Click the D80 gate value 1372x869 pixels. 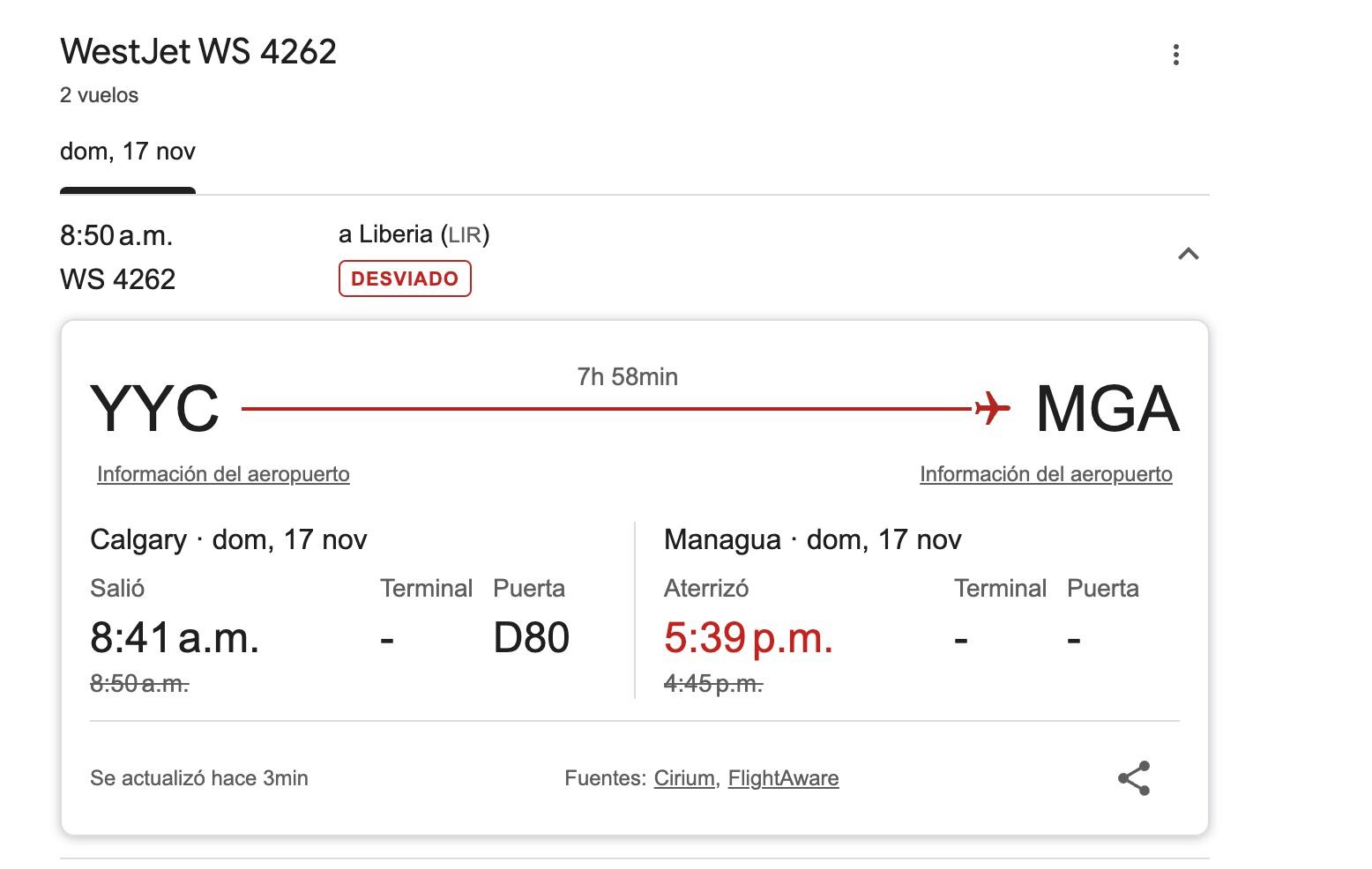(x=531, y=637)
